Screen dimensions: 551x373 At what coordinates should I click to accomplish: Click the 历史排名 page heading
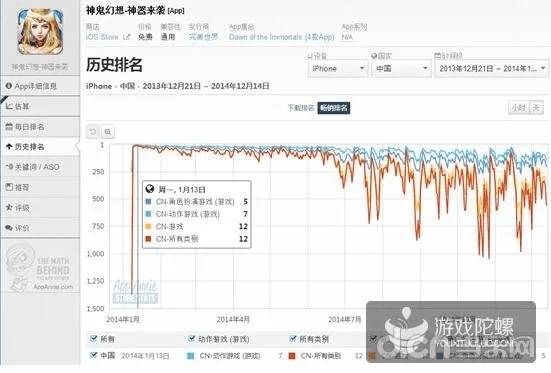(x=114, y=65)
